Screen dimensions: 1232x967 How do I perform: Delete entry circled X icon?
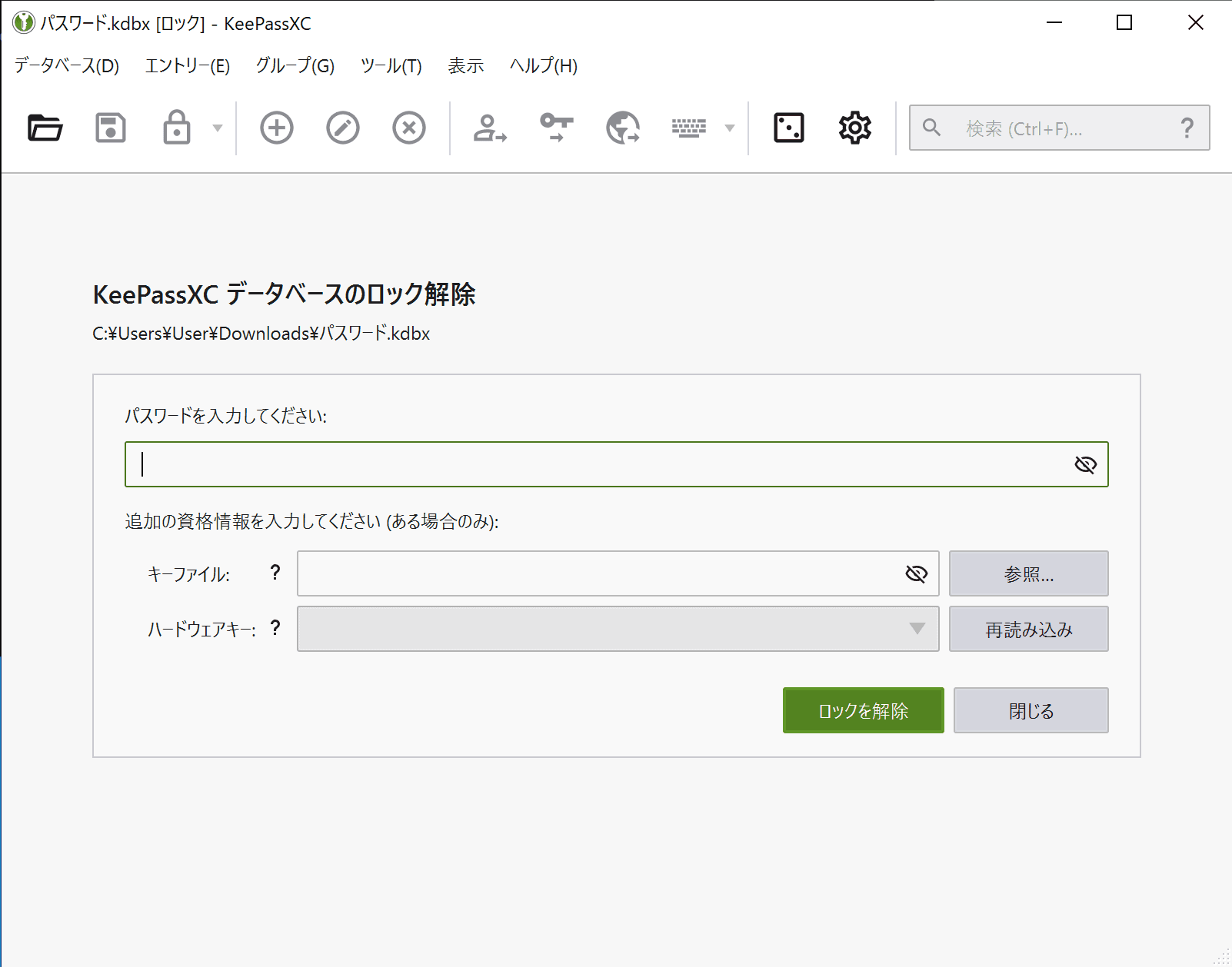[x=409, y=128]
